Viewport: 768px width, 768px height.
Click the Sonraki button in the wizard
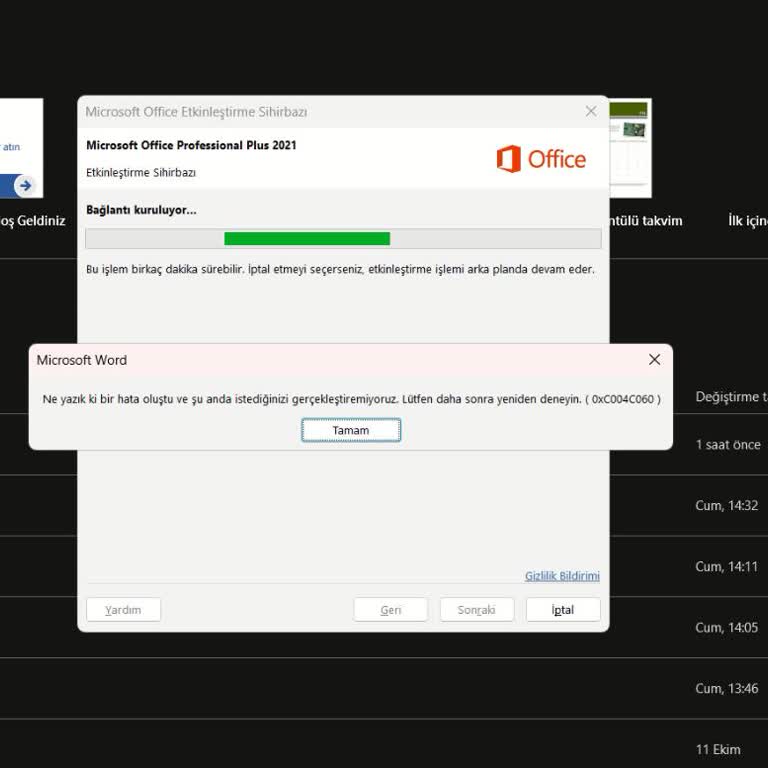tap(477, 609)
